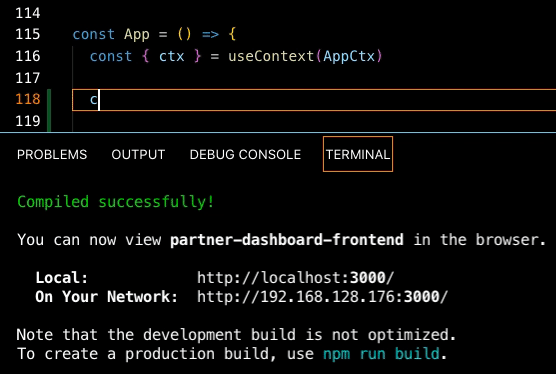Screen dimensions: 556x374
Task: Click the arrow '=>' operator on line 115
Action: pyautogui.click(x=210, y=34)
